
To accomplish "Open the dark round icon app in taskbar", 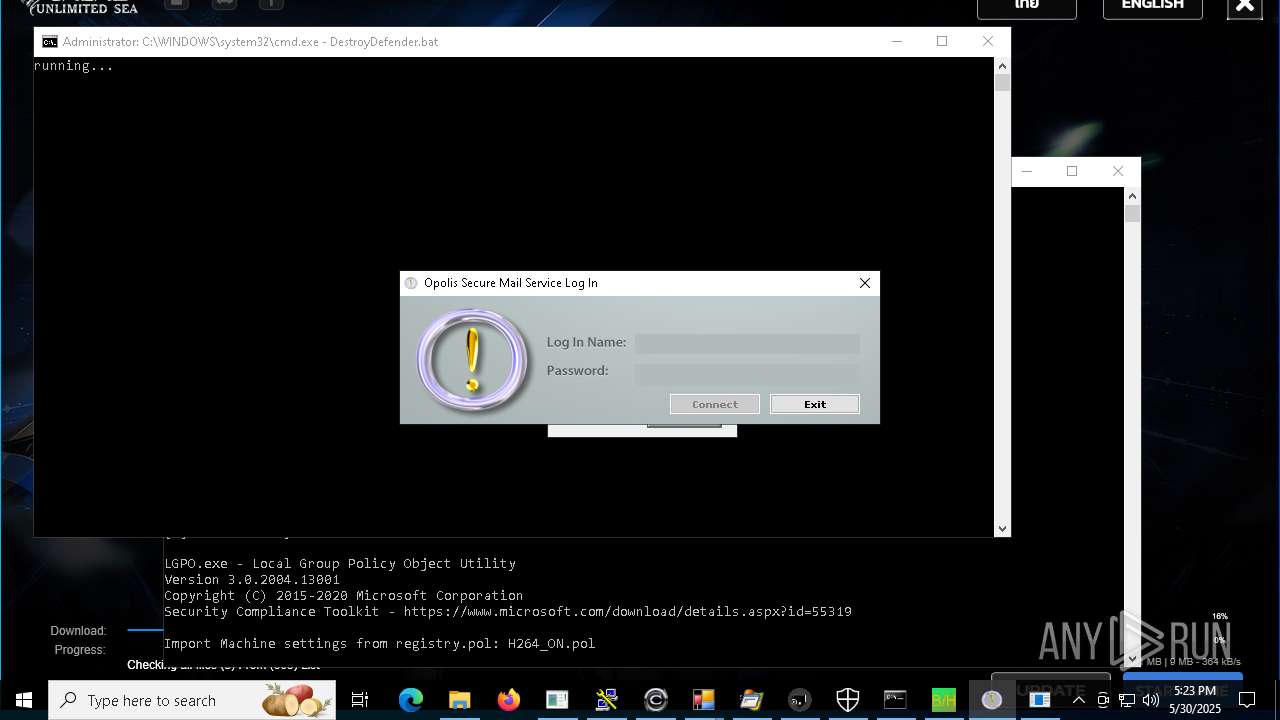I will 799,700.
